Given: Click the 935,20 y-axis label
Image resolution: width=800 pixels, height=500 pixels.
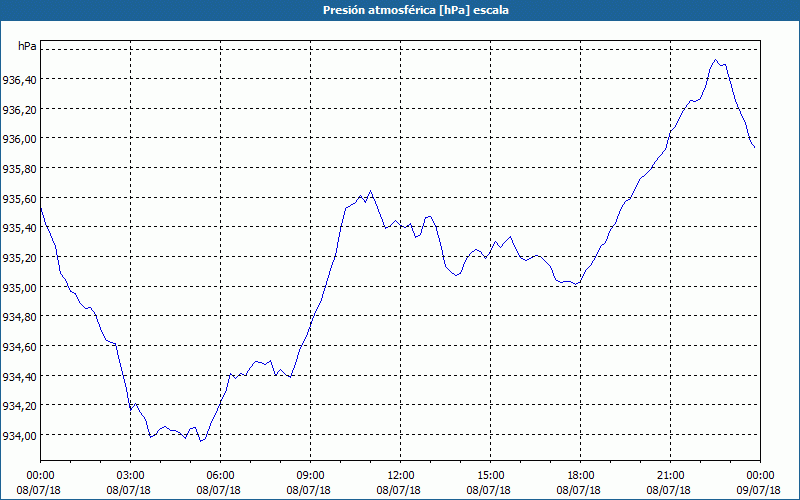Looking at the screenshot, I should pyautogui.click(x=19, y=258).
